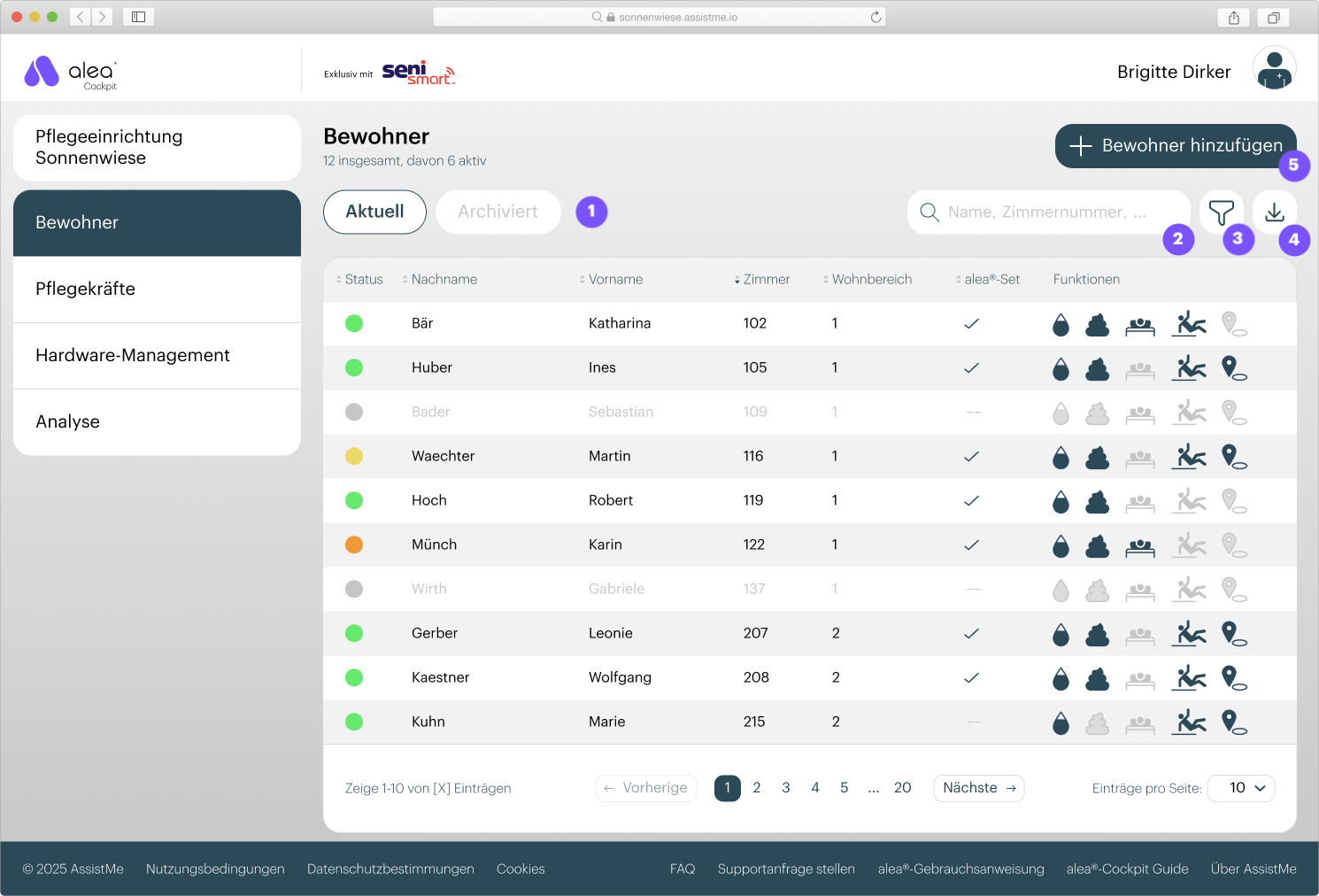The width and height of the screenshot is (1319, 896).
Task: Click the filter funnel icon
Action: coord(1221,212)
